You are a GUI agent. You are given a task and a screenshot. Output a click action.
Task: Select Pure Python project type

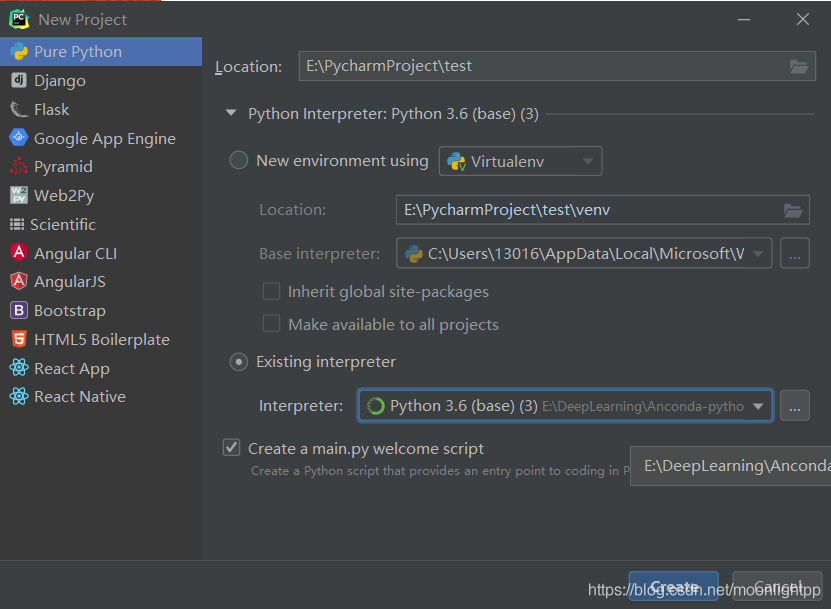pos(101,51)
